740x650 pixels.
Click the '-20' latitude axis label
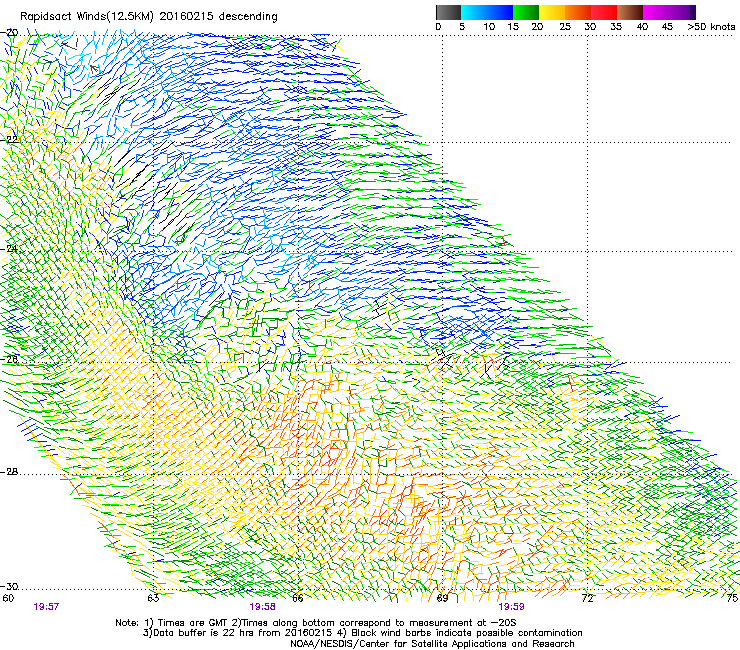point(9,32)
